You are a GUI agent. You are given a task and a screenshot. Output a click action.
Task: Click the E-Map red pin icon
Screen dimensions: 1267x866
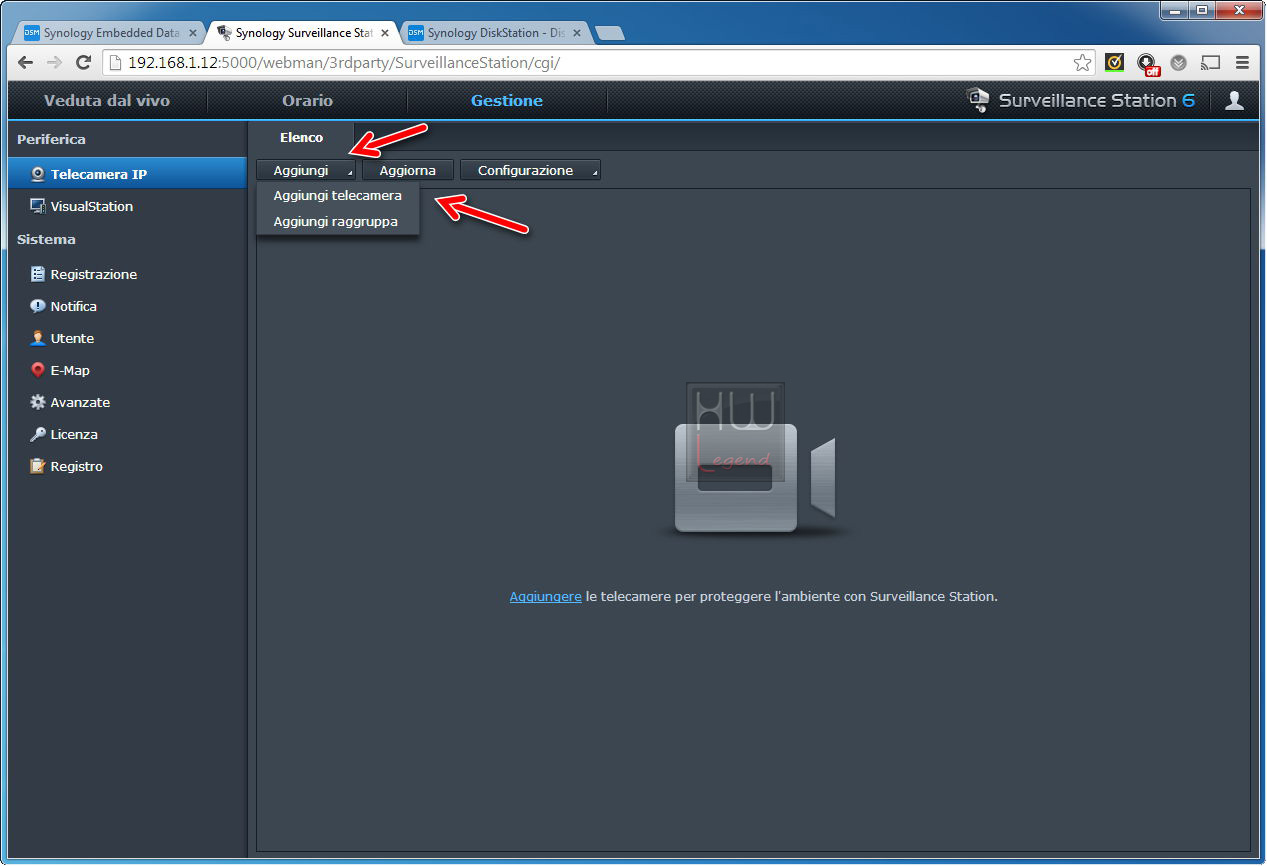[x=38, y=370]
